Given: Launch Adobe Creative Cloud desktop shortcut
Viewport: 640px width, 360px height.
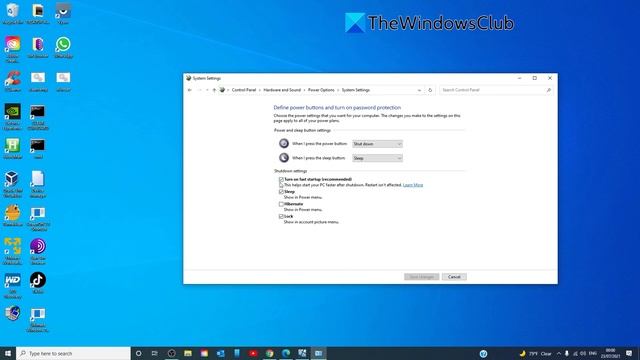Looking at the screenshot, I should pyautogui.click(x=13, y=49).
